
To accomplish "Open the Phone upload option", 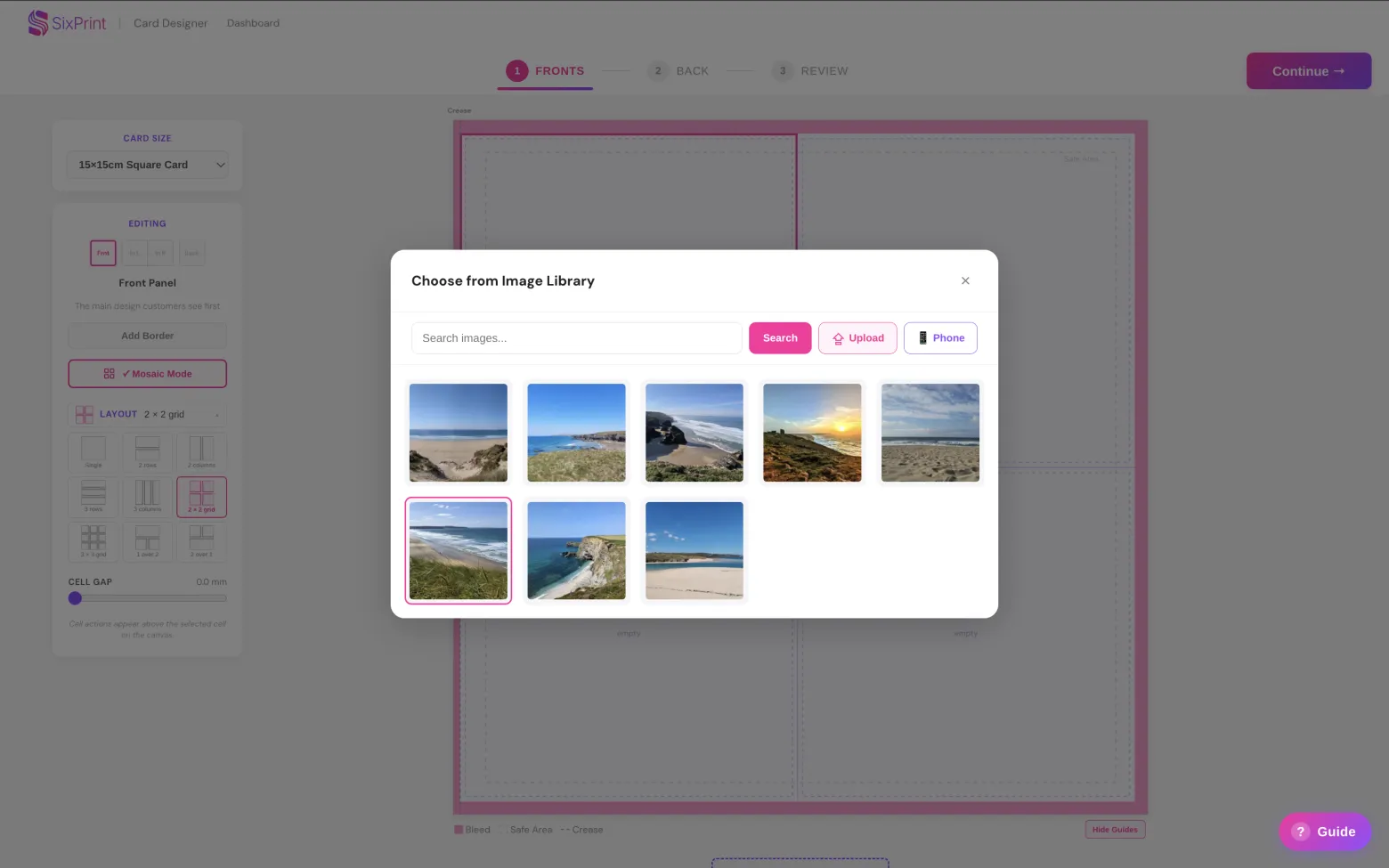I will (x=940, y=338).
